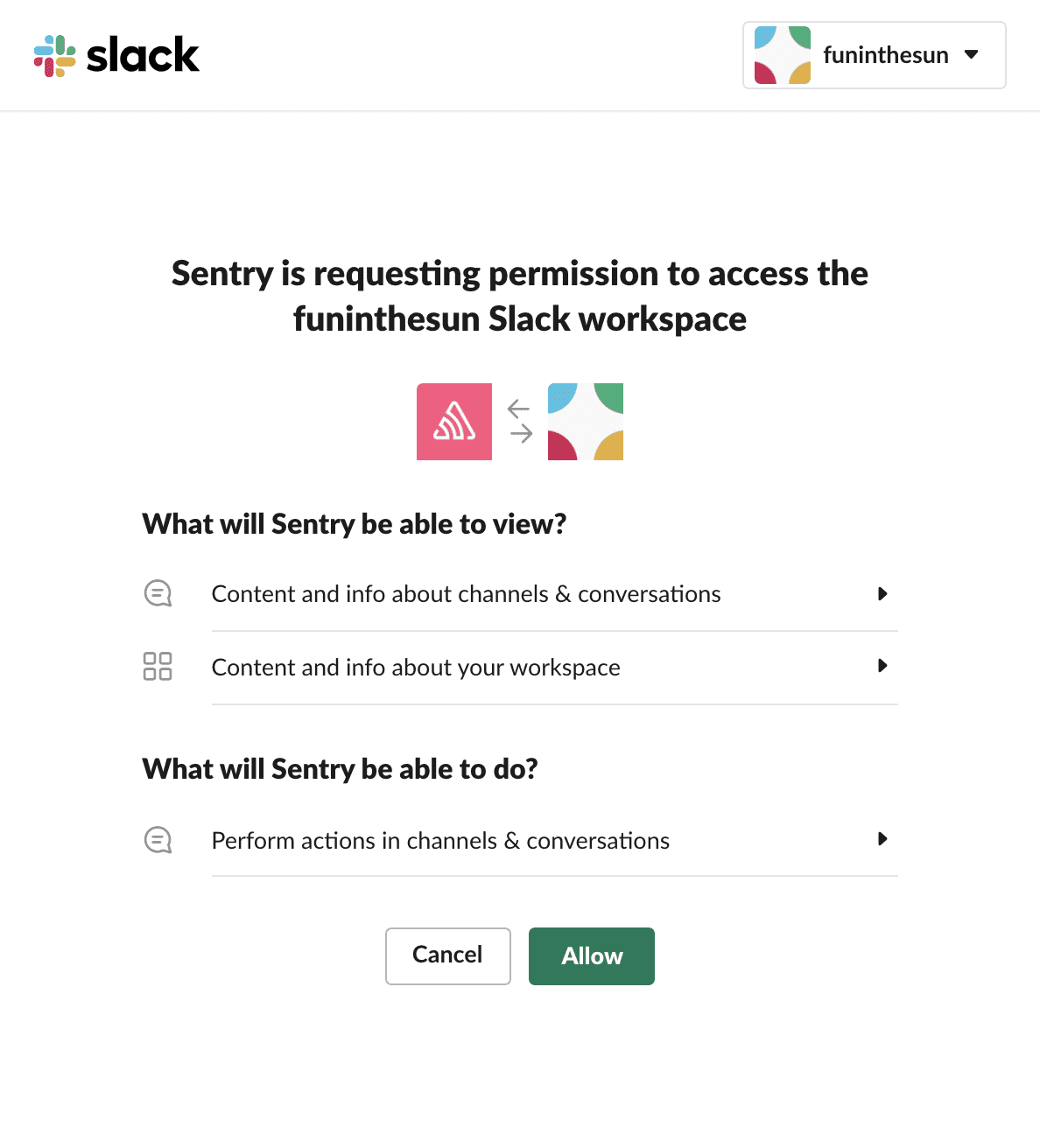Expand the Content and info about channels permission
The image size is (1040, 1148).
[x=882, y=594]
